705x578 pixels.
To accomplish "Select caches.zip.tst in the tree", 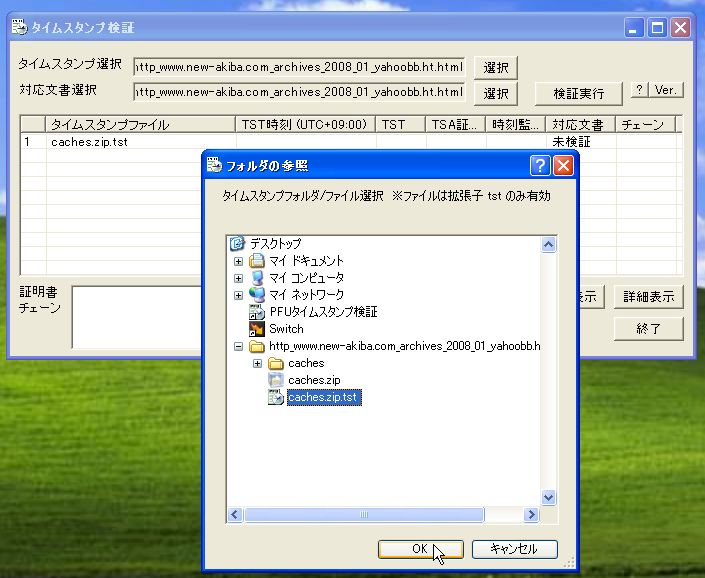I will pos(324,397).
